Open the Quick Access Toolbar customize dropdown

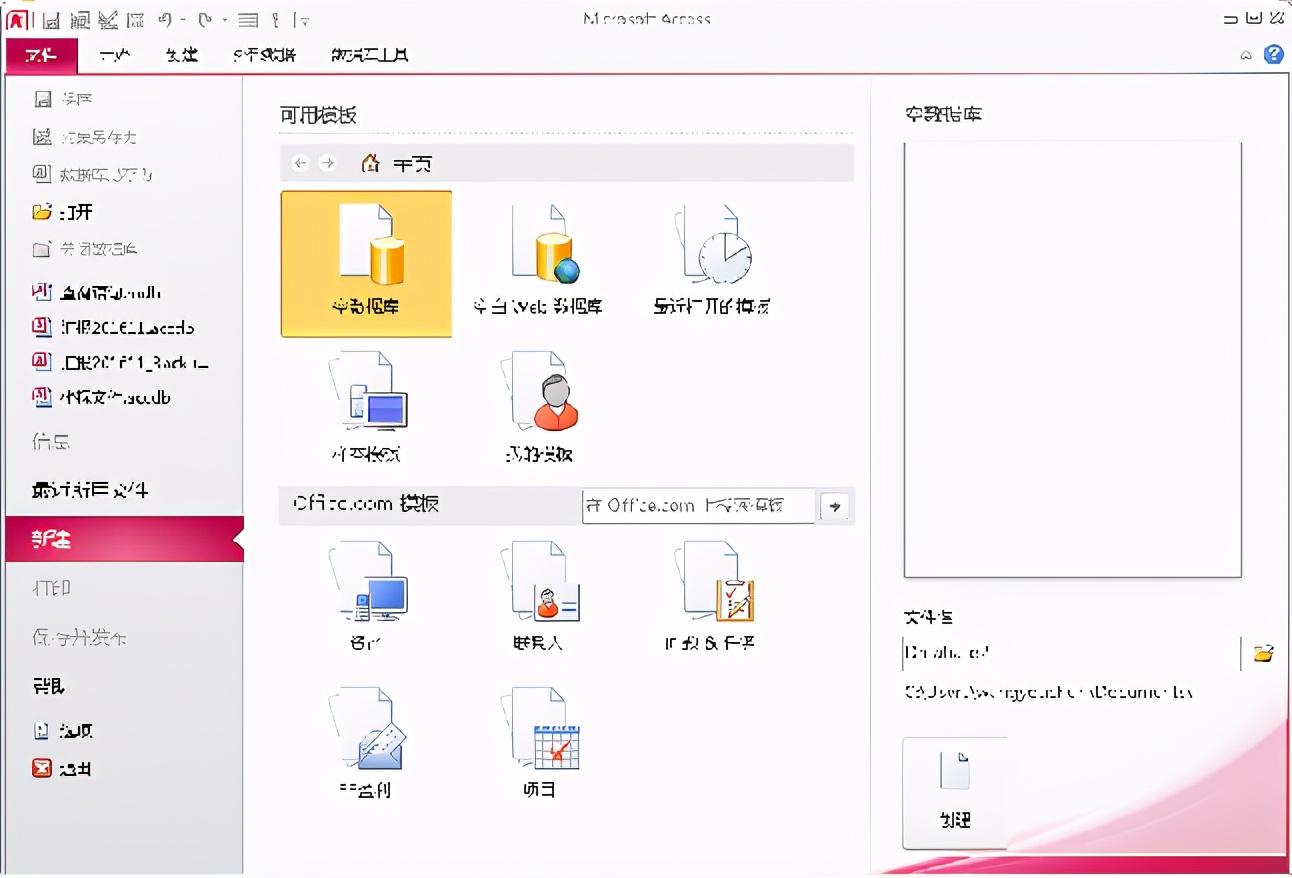(x=305, y=21)
